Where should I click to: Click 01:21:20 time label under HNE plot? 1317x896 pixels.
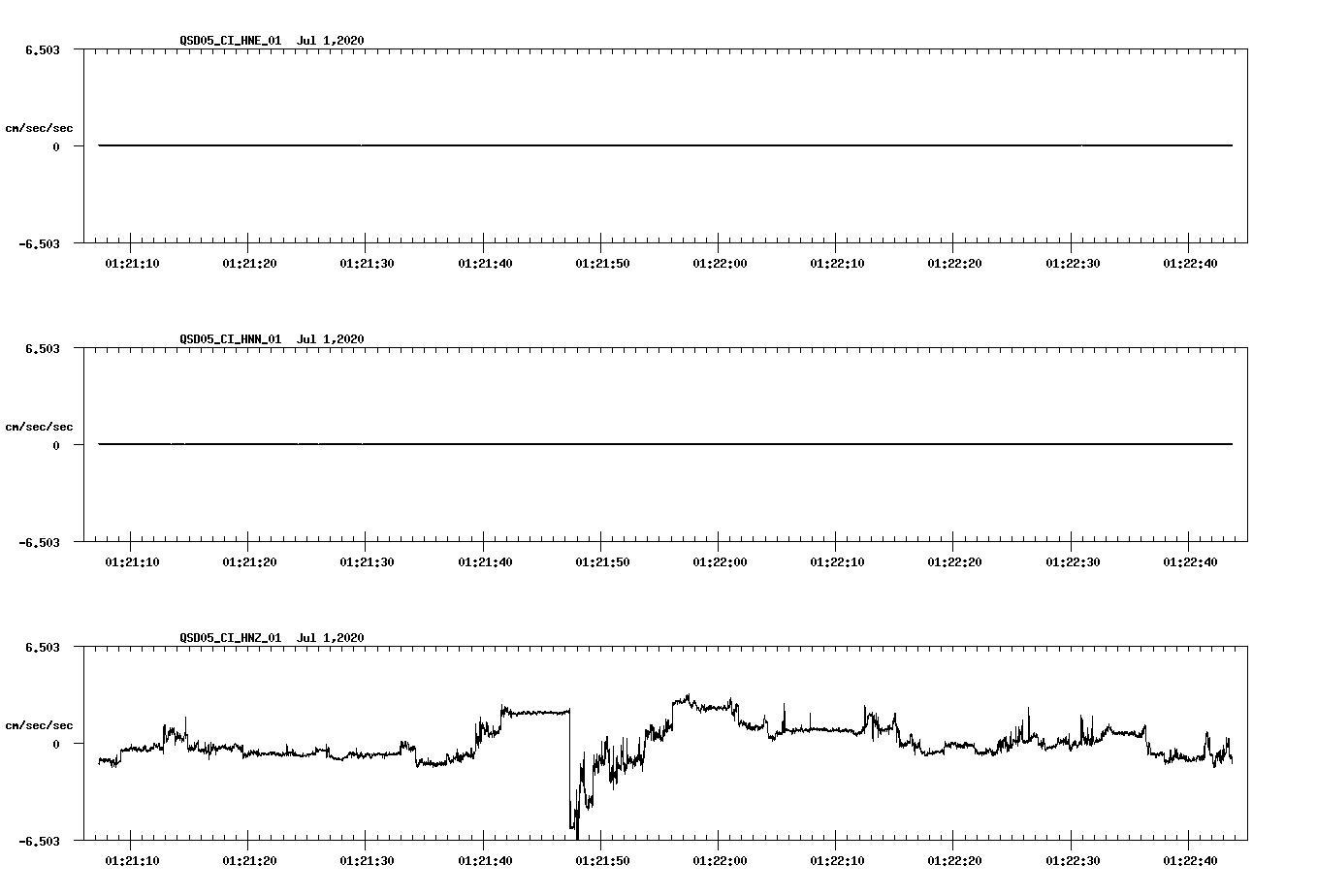249,264
